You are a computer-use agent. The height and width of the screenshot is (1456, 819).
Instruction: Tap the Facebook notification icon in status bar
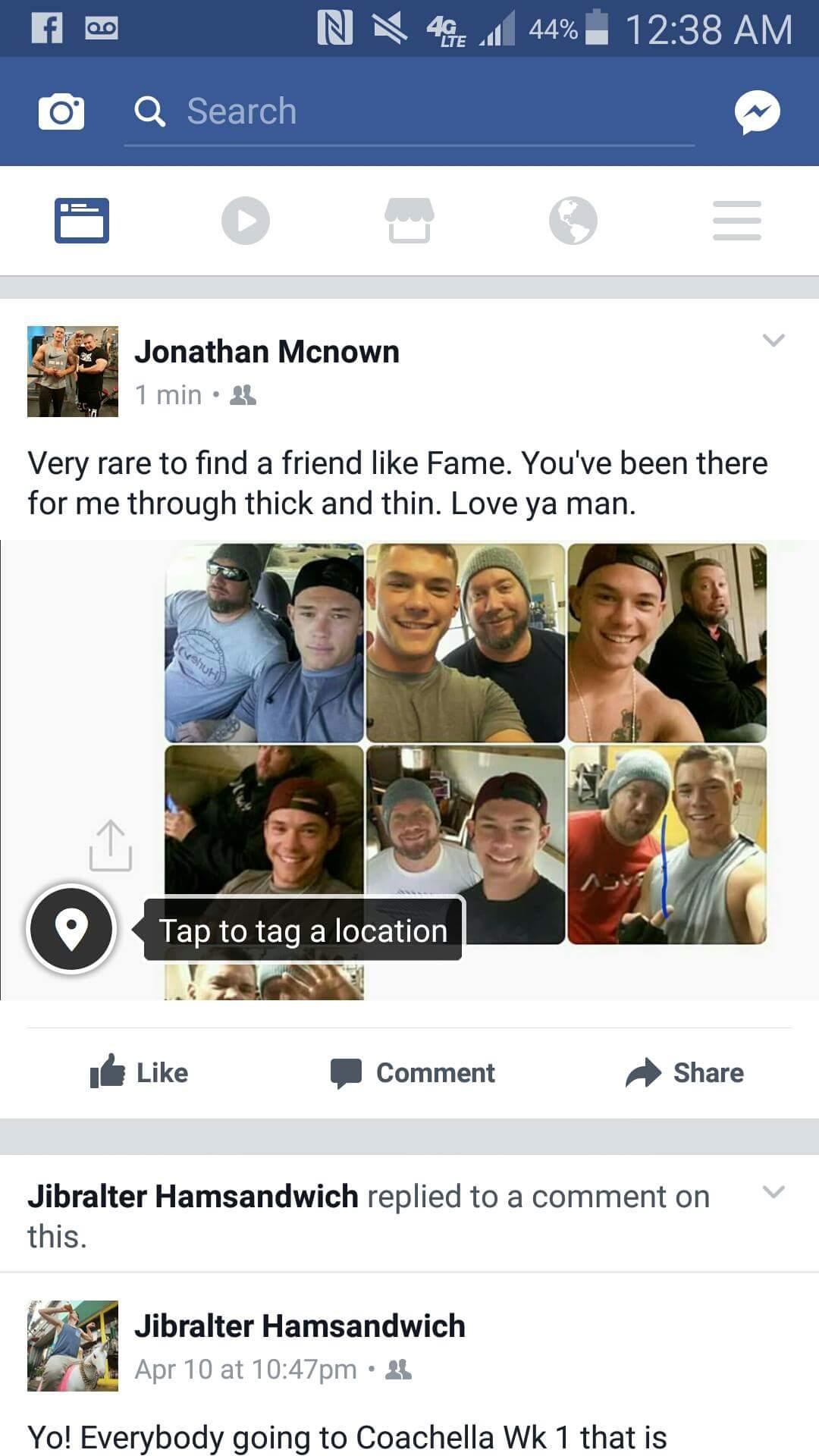pos(47,28)
